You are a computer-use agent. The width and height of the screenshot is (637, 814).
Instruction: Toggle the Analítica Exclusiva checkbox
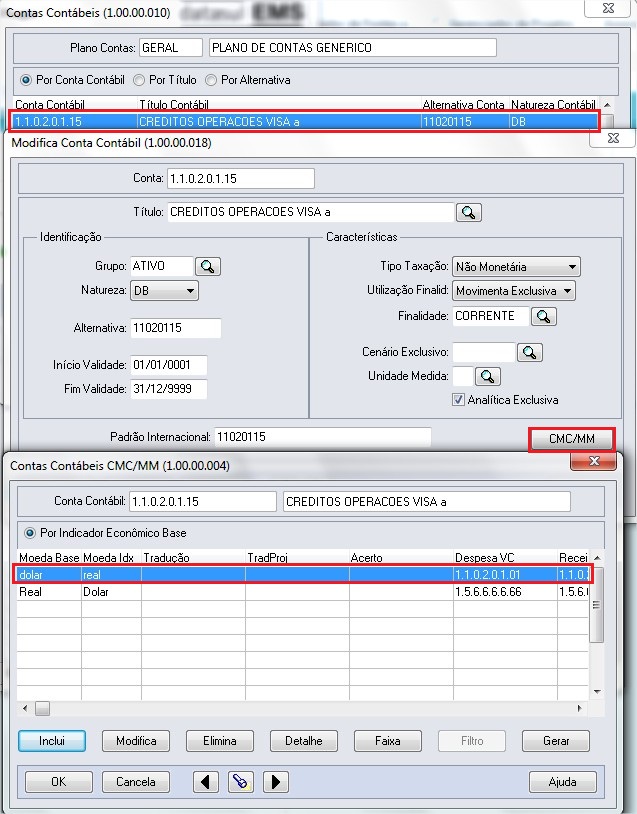(458, 400)
